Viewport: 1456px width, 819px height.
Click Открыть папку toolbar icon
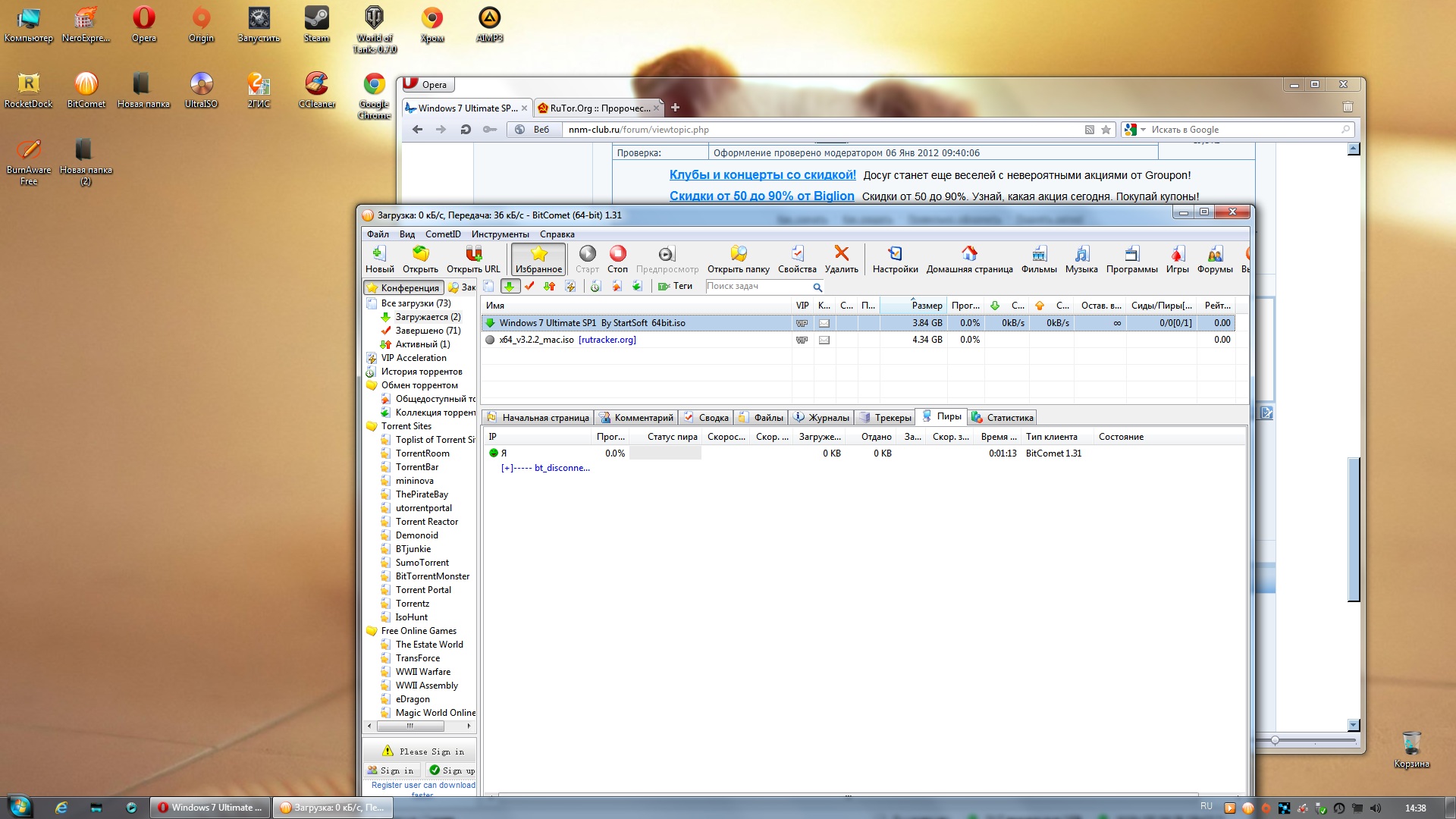[x=738, y=254]
